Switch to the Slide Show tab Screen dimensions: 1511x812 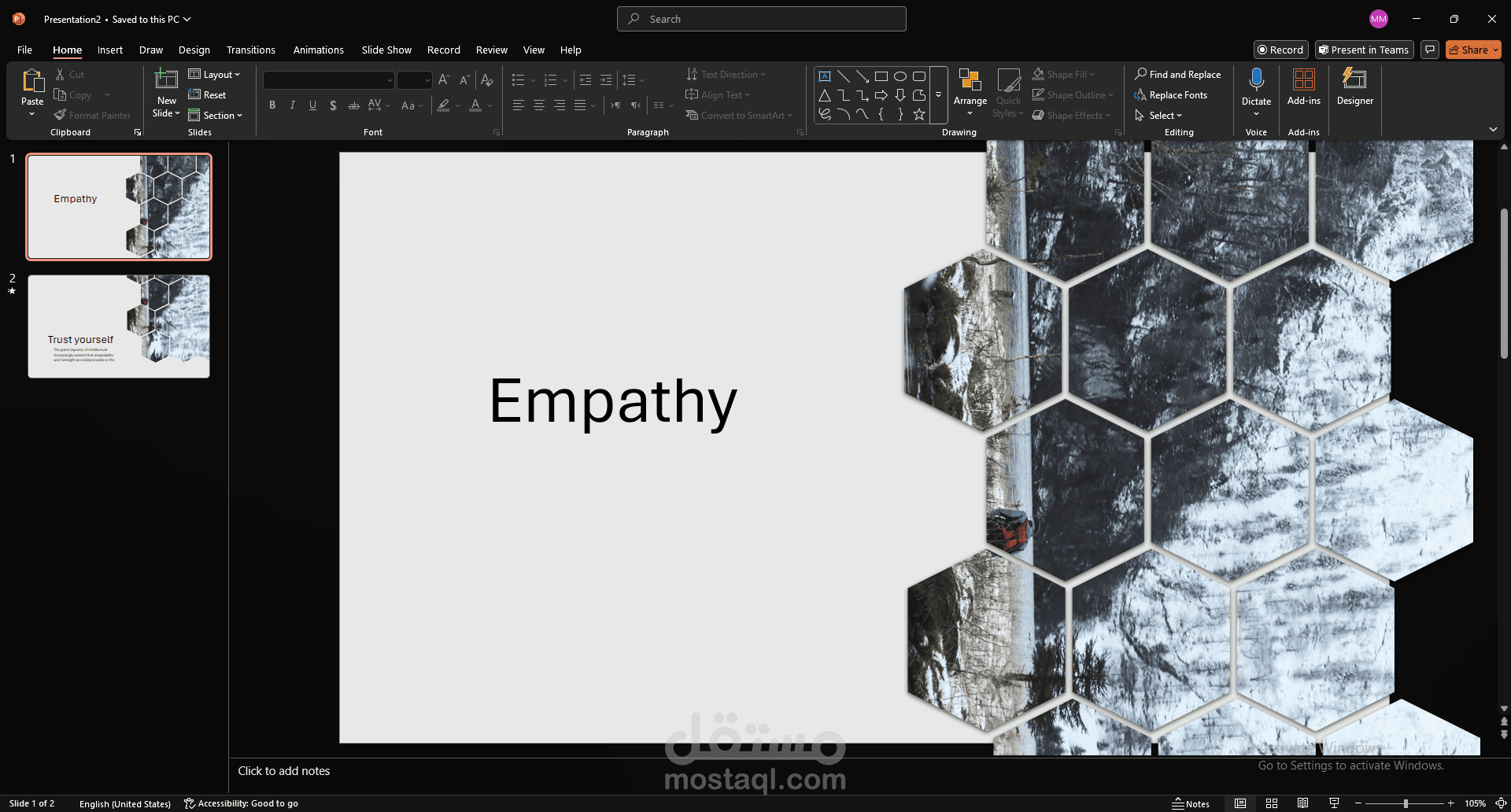tap(386, 50)
